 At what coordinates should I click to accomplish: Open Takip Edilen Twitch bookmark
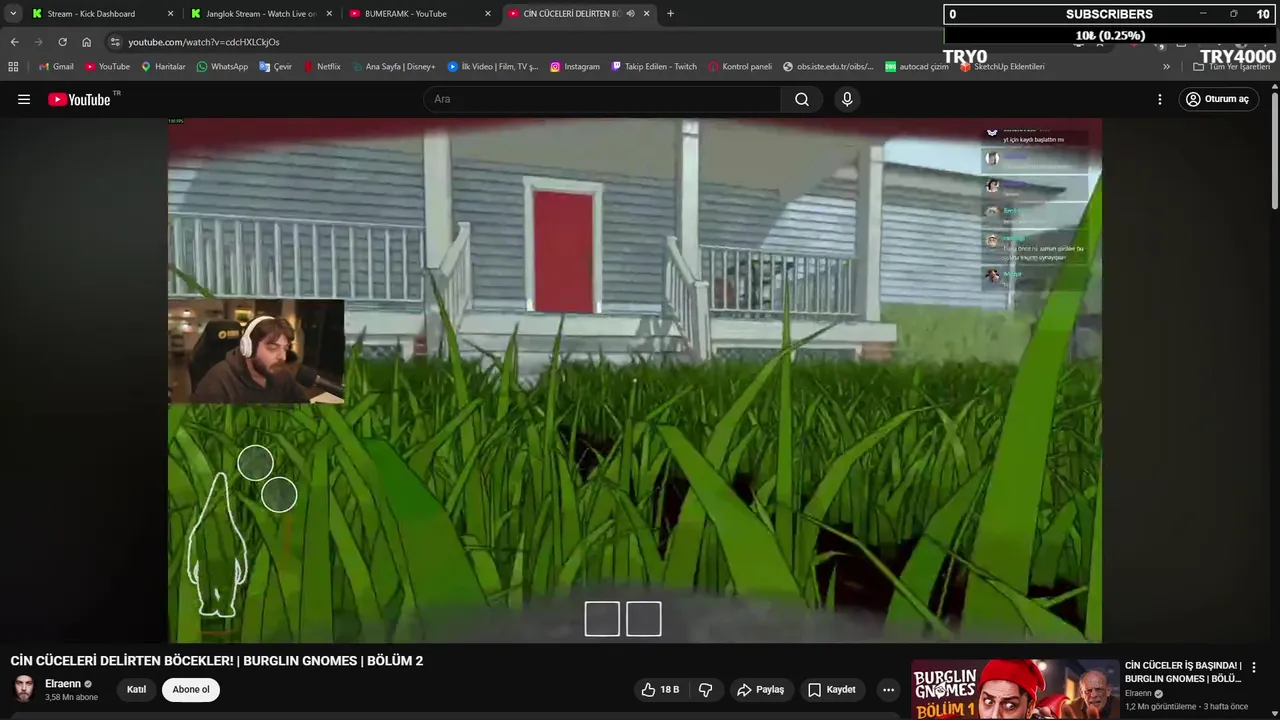coord(653,67)
